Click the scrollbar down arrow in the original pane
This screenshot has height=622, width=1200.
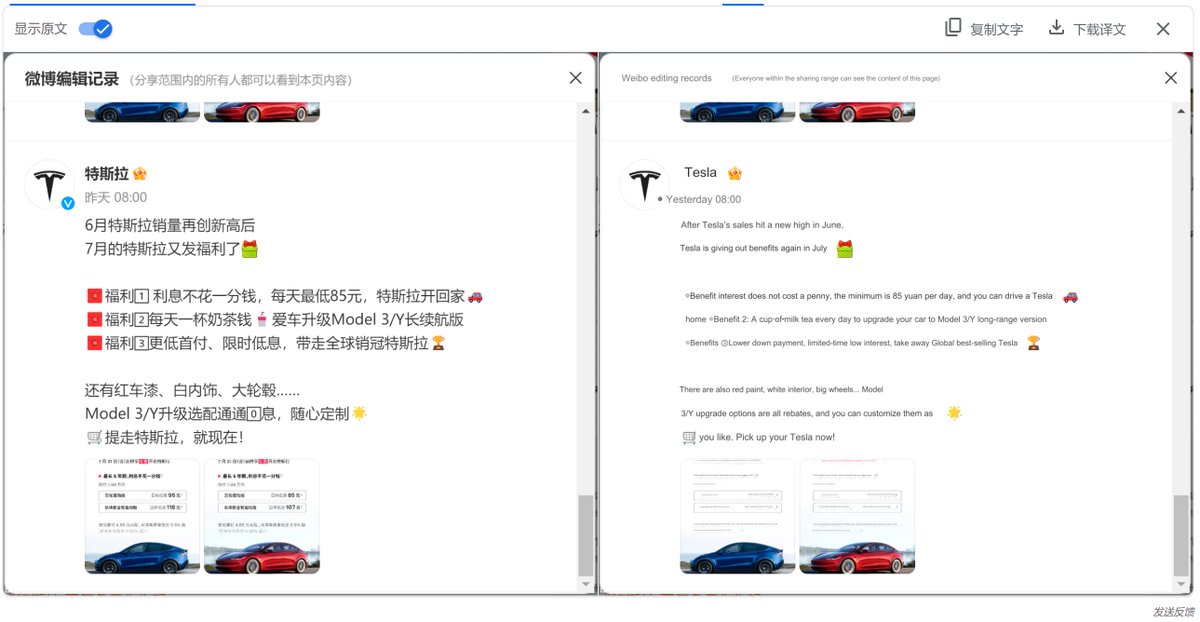(586, 584)
